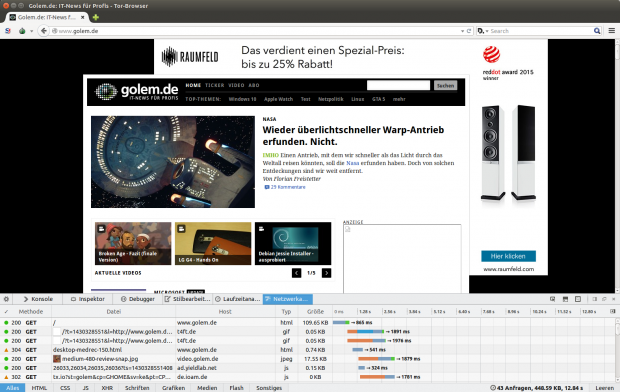Open the Stilbearbeitung tab
The image size is (620, 392).
pos(187,299)
